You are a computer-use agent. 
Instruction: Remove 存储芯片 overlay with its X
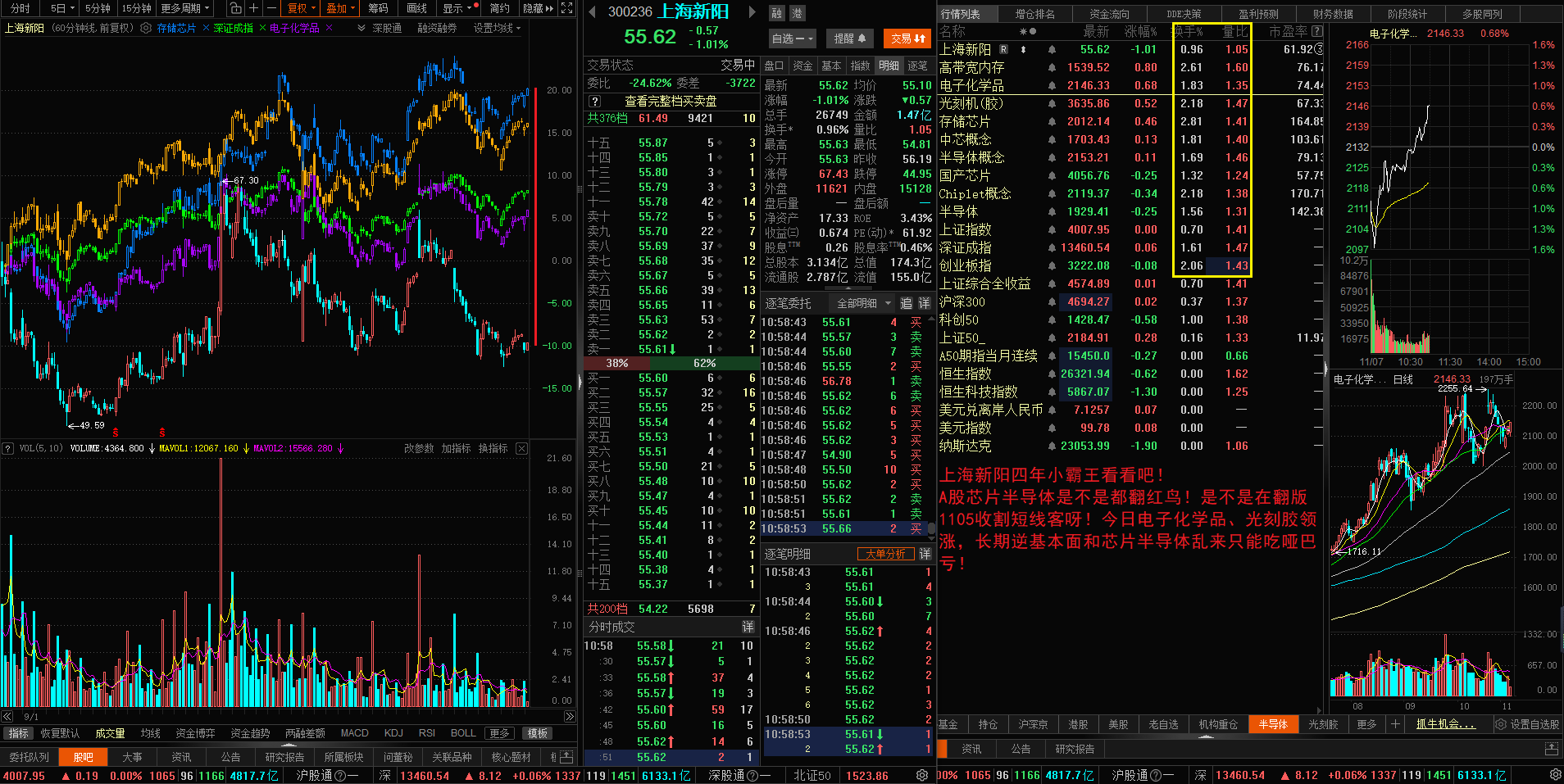(x=206, y=28)
